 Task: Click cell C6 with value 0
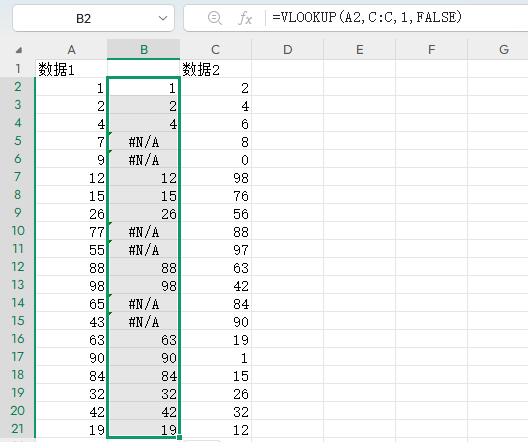click(216, 159)
